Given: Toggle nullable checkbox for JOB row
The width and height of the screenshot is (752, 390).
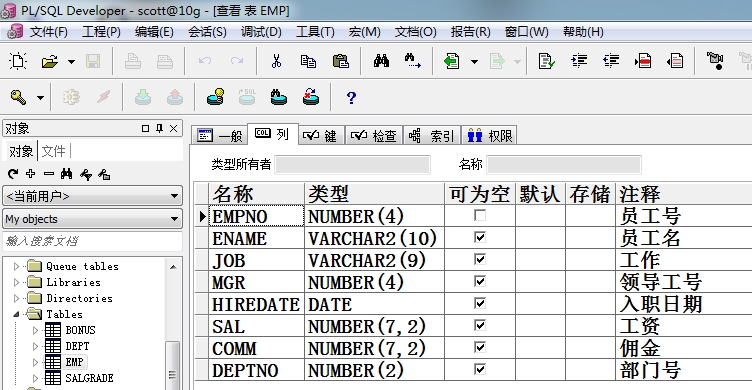Looking at the screenshot, I should pos(480,259).
